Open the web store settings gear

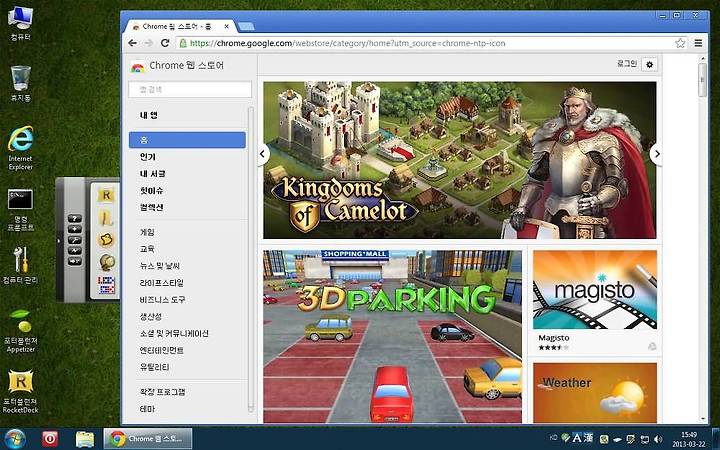coord(649,65)
